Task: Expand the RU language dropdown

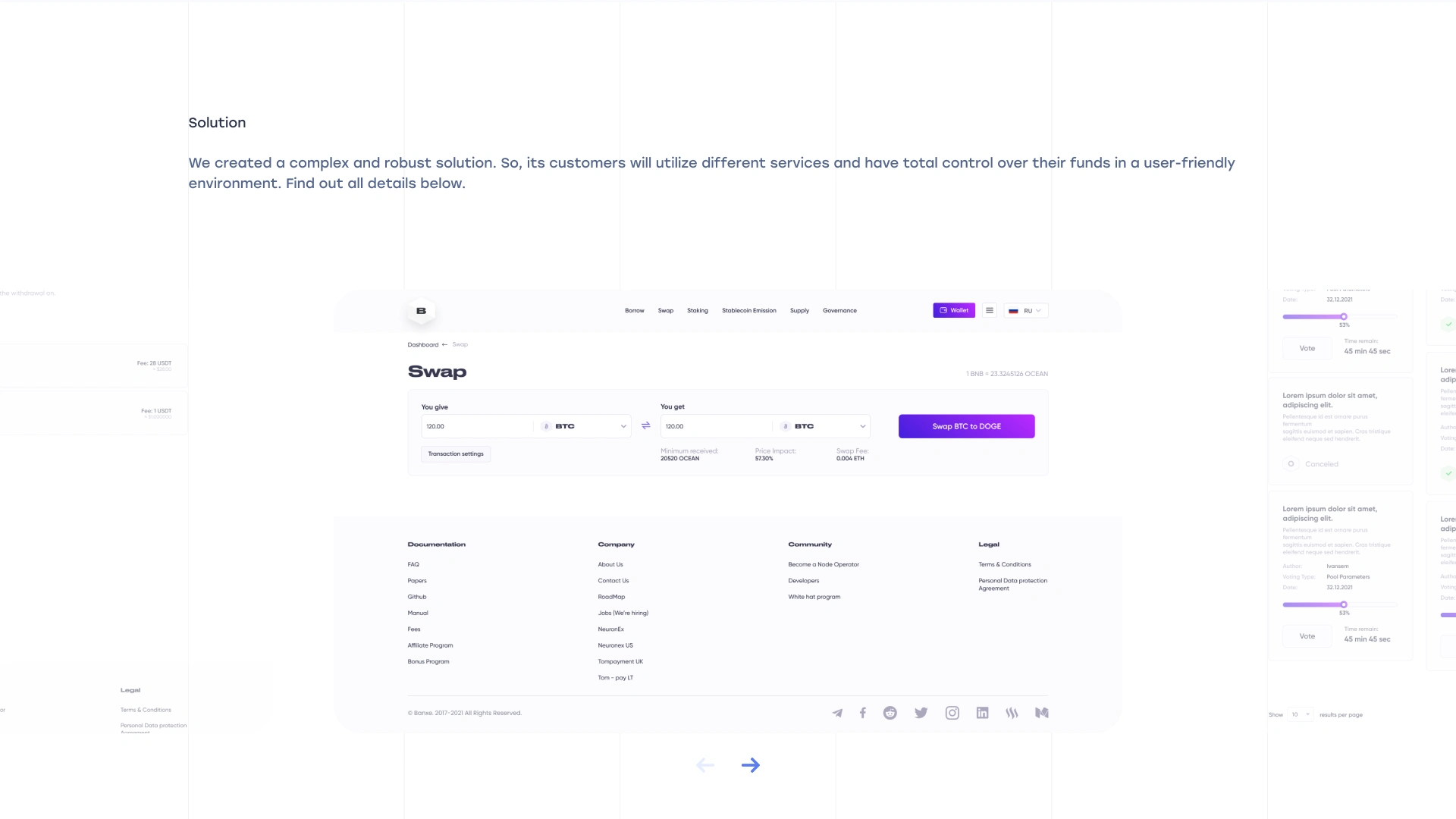Action: (x=1027, y=311)
